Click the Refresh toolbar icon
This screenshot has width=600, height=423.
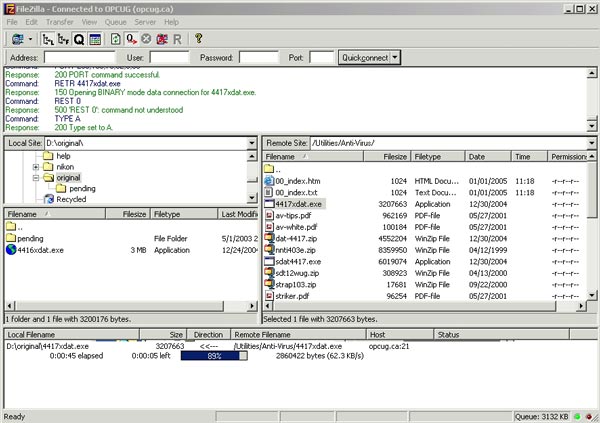tap(116, 39)
